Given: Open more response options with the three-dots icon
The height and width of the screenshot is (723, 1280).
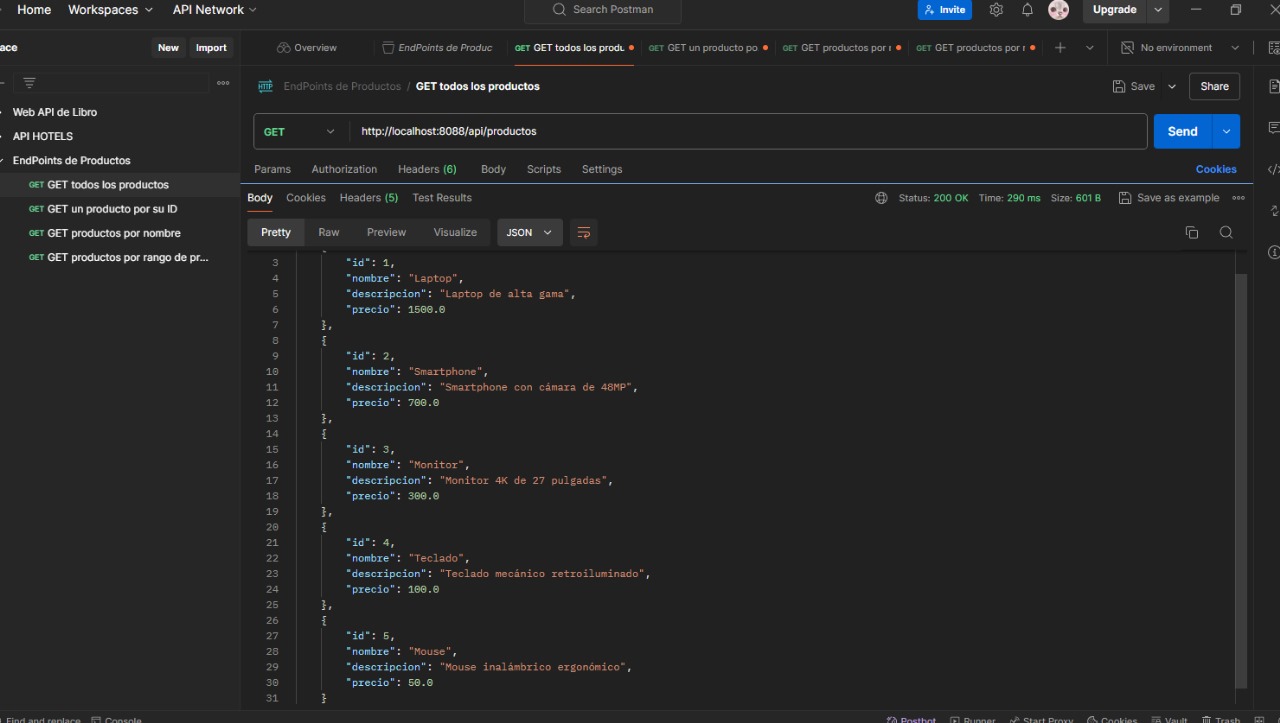Looking at the screenshot, I should point(1239,198).
